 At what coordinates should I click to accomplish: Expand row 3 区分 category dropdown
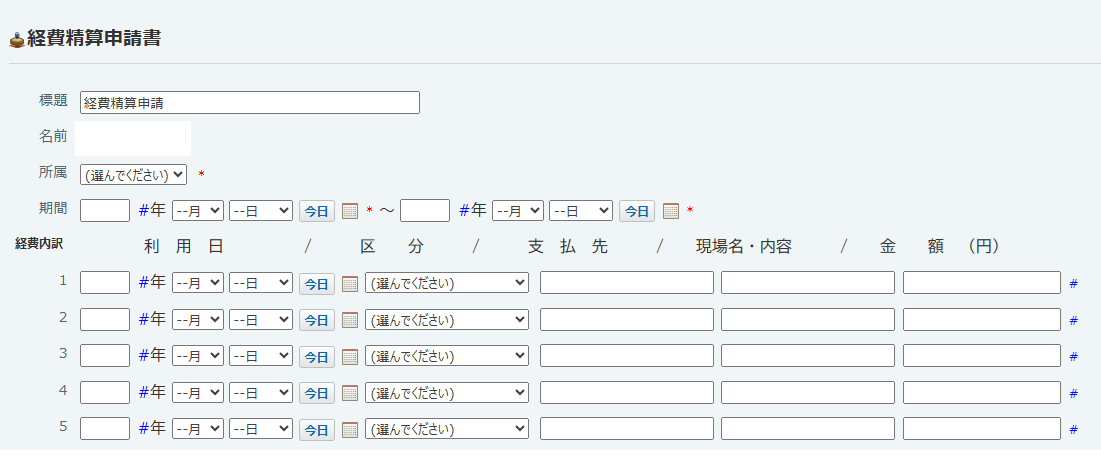click(446, 356)
